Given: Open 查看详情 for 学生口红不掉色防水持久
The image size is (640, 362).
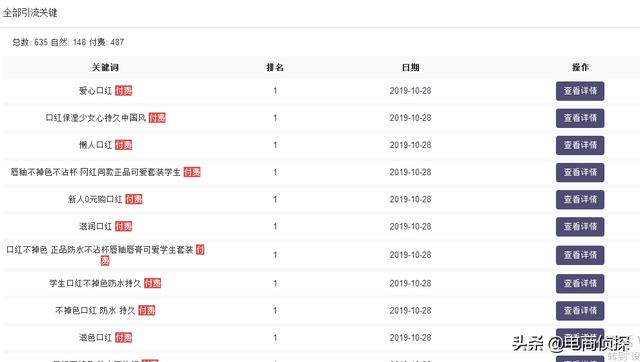Looking at the screenshot, I should 580,284.
